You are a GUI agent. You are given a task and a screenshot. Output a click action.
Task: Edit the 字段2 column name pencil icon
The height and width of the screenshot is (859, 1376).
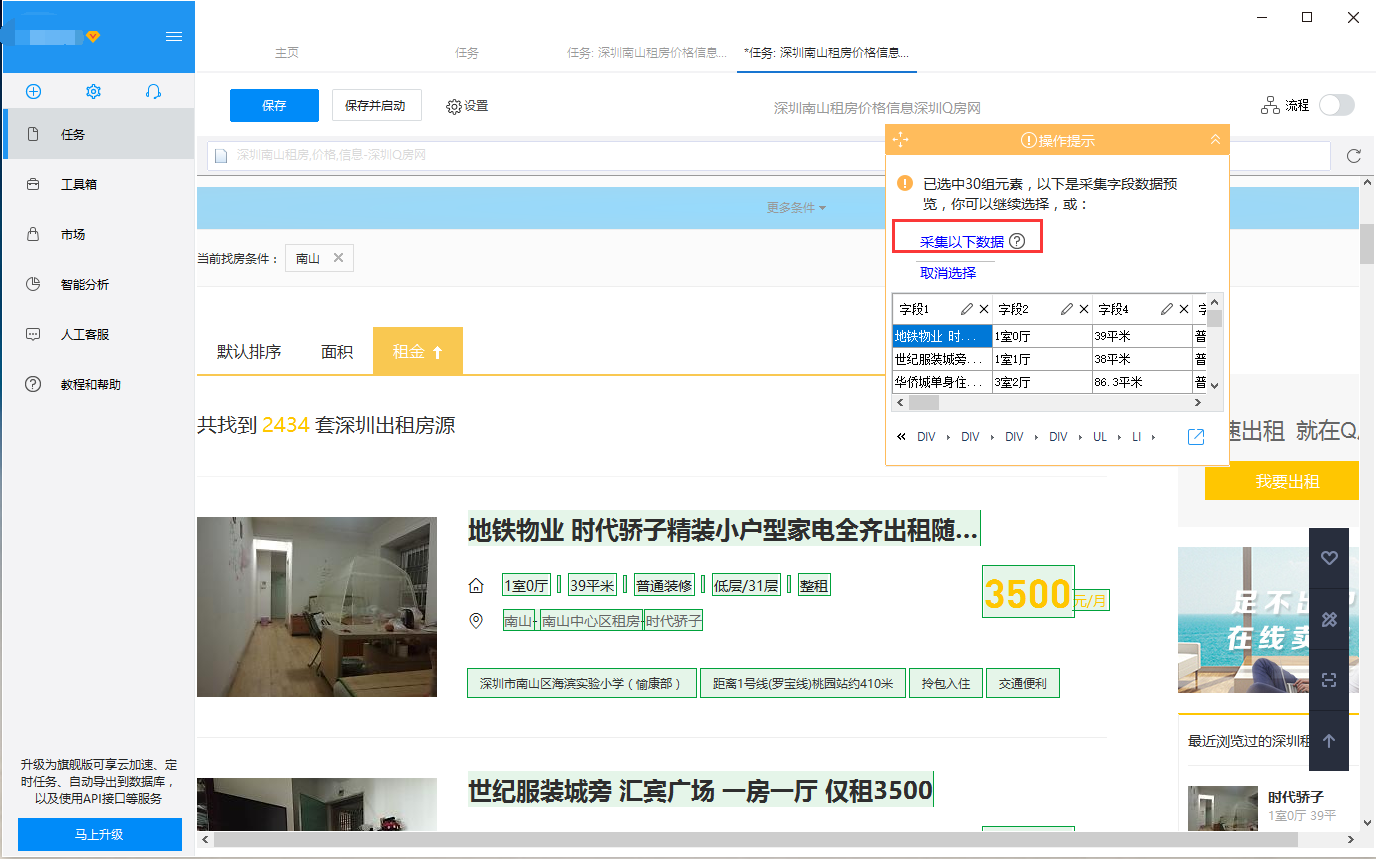coord(1067,310)
